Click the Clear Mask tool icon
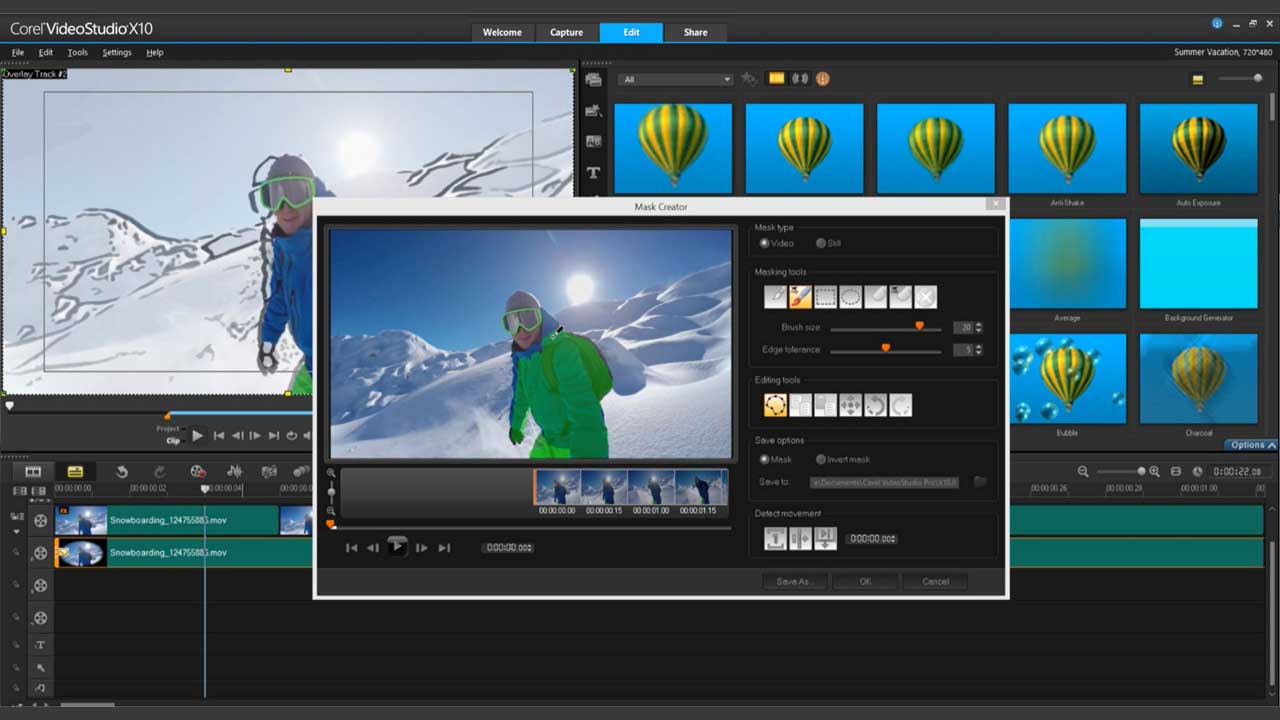 click(926, 297)
